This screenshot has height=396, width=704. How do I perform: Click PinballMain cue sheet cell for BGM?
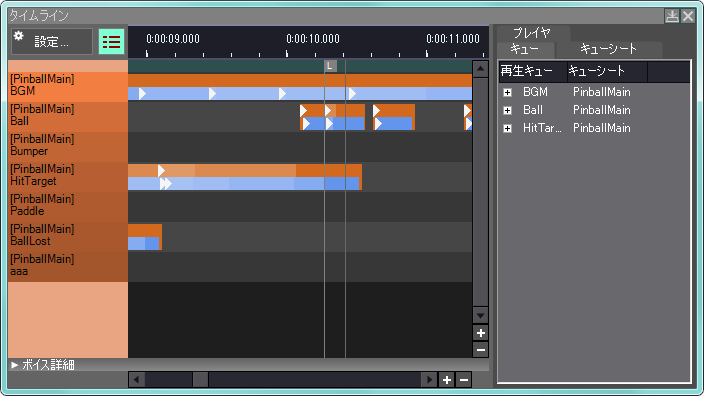click(x=602, y=92)
